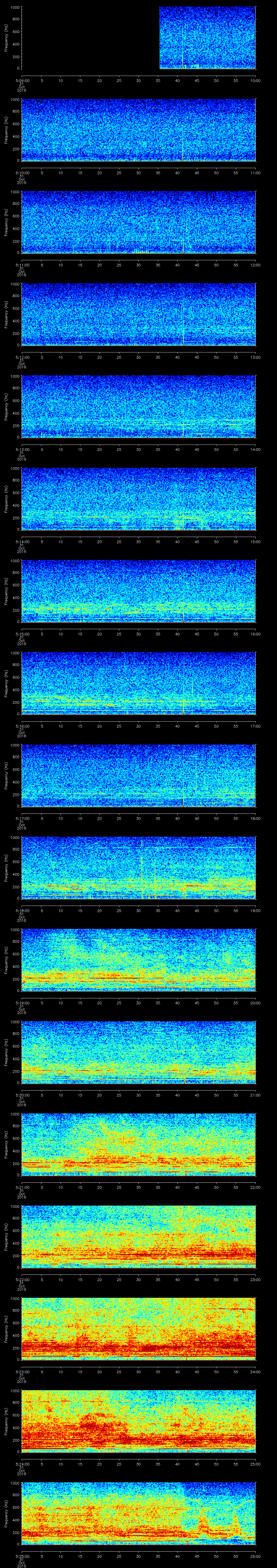Screen dimensions: 277x1568
Task: Click the spectrogram panel starting at 5:20:00
Action: click(139, 1052)
